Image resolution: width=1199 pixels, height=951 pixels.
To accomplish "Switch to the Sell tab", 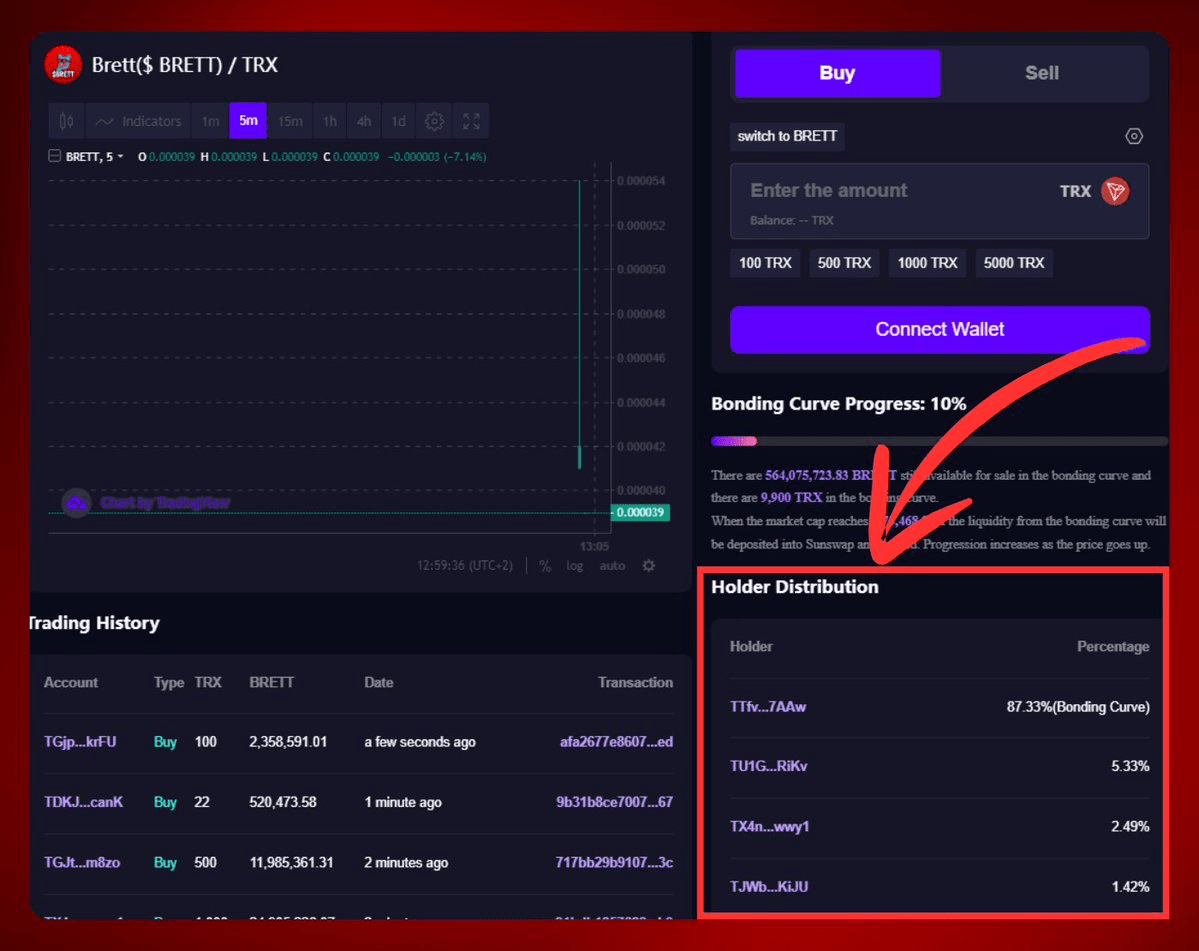I will (x=1041, y=73).
